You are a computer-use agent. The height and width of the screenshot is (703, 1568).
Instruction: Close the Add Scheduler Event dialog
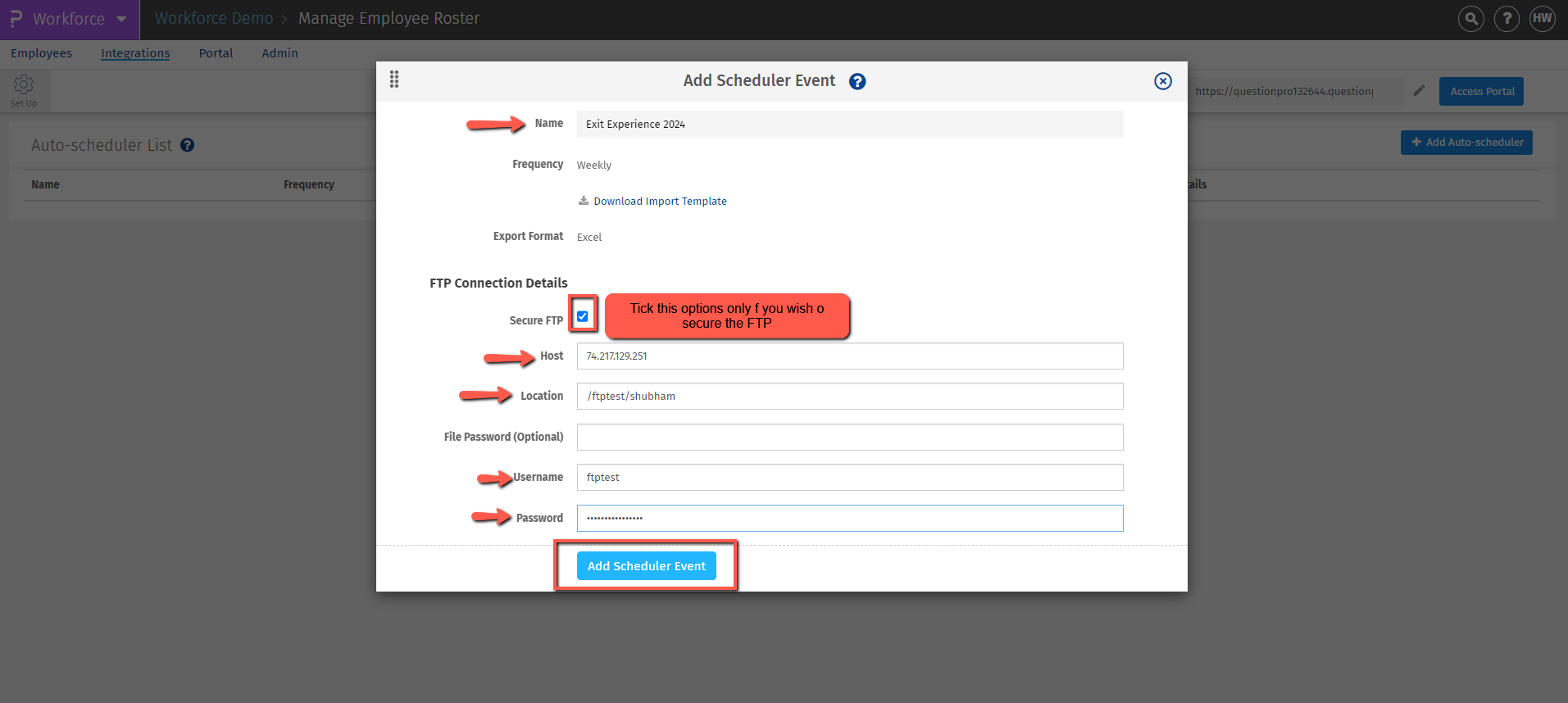(x=1163, y=81)
